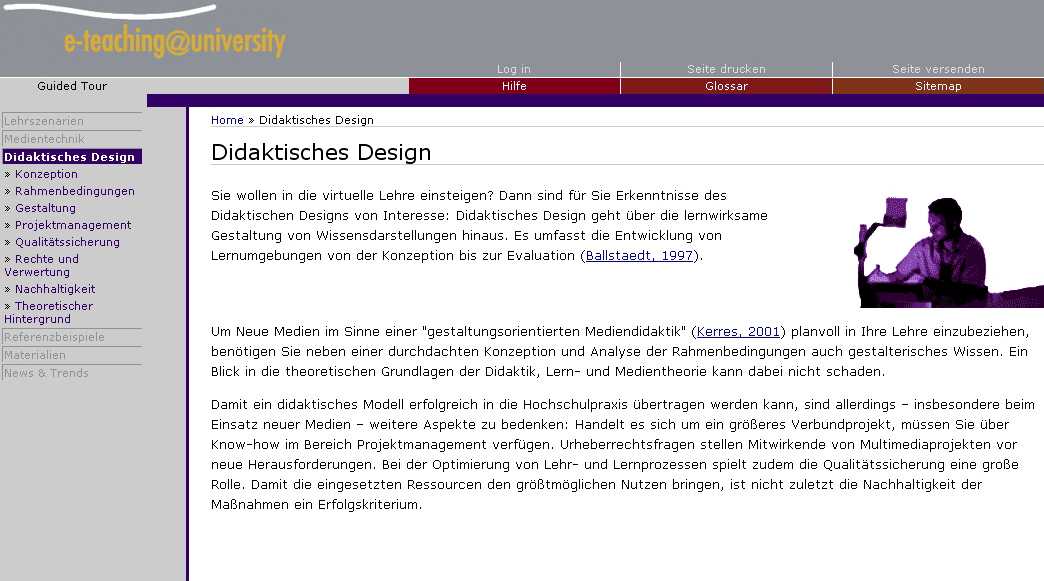The image size is (1044, 581).
Task: Open the Log in link
Action: pos(514,69)
